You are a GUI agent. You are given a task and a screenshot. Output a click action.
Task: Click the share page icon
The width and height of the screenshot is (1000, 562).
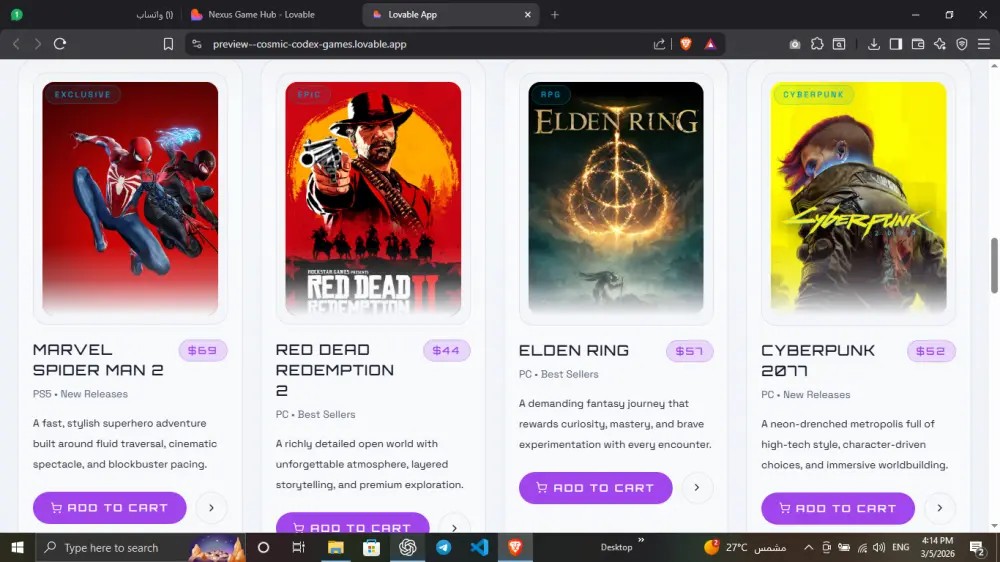[x=659, y=44]
